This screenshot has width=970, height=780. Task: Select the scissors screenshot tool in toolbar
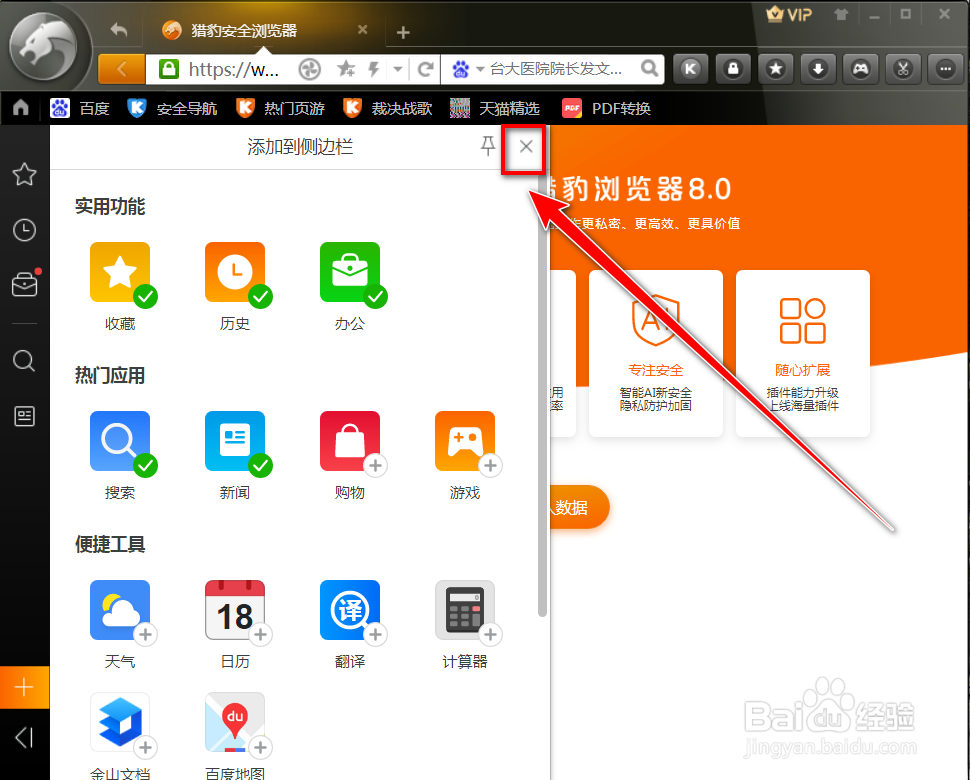902,69
